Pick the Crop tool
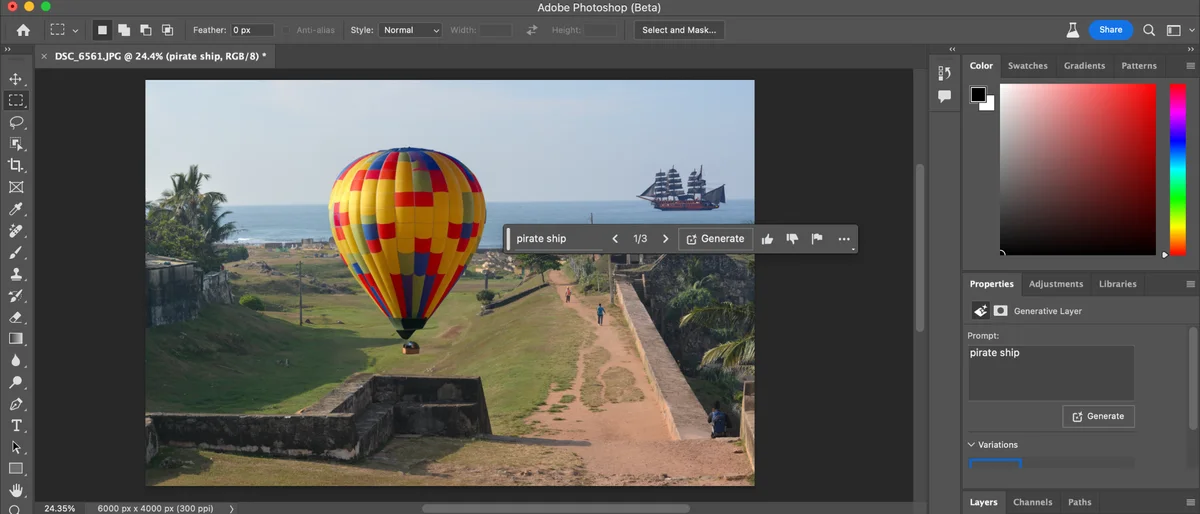The image size is (1200, 514). click(x=16, y=165)
